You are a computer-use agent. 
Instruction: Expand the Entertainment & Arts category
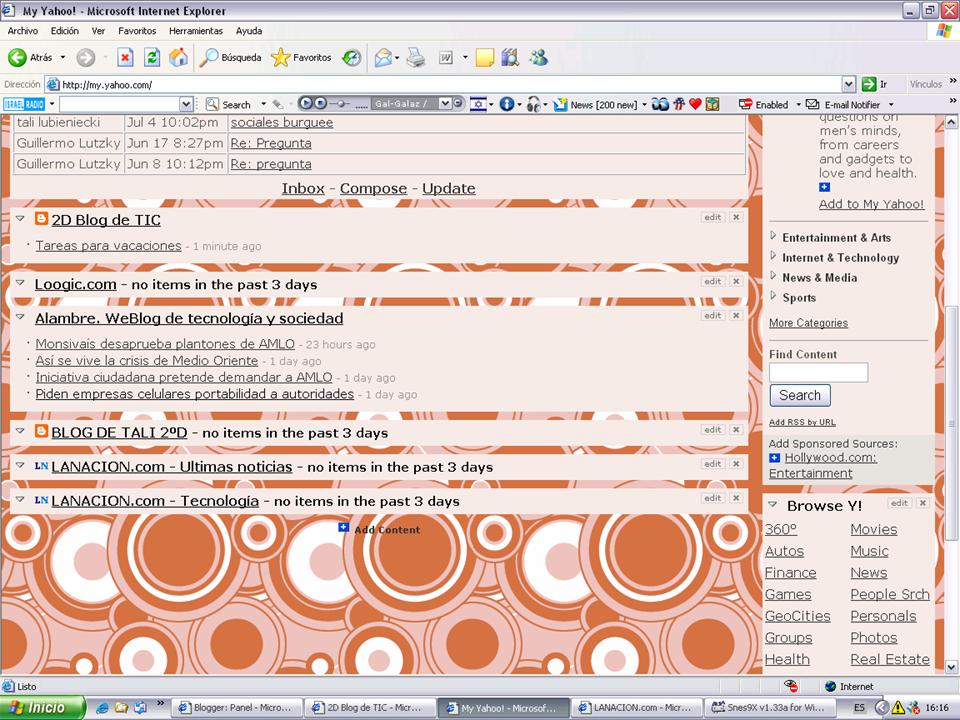[773, 236]
